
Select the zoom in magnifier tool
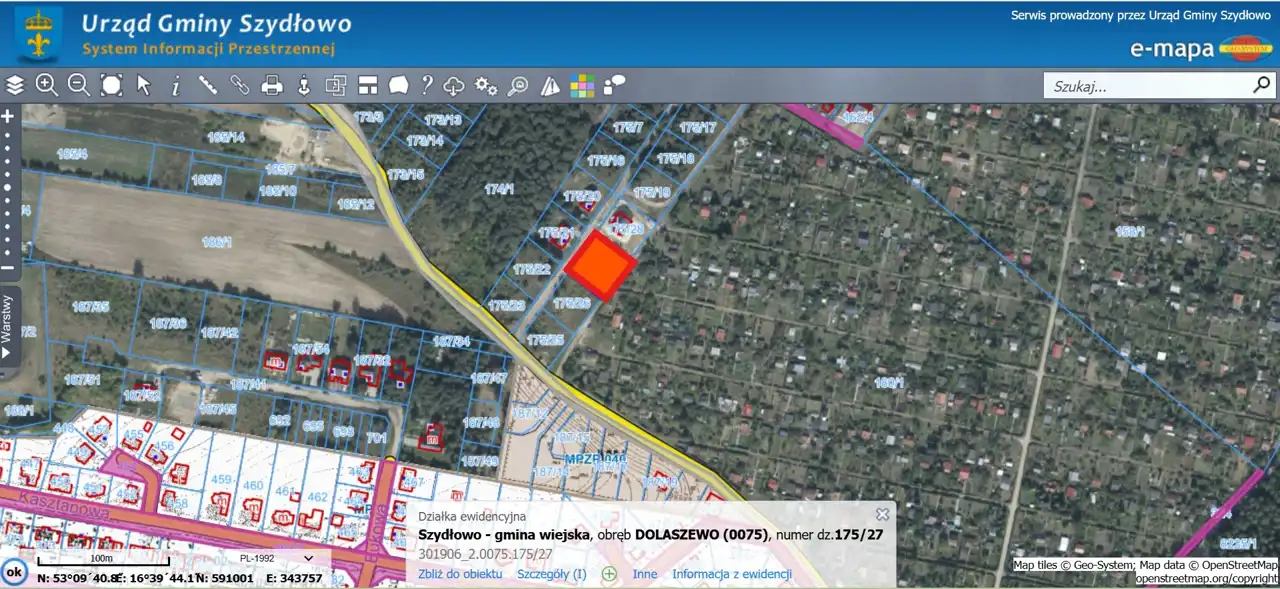click(x=46, y=85)
